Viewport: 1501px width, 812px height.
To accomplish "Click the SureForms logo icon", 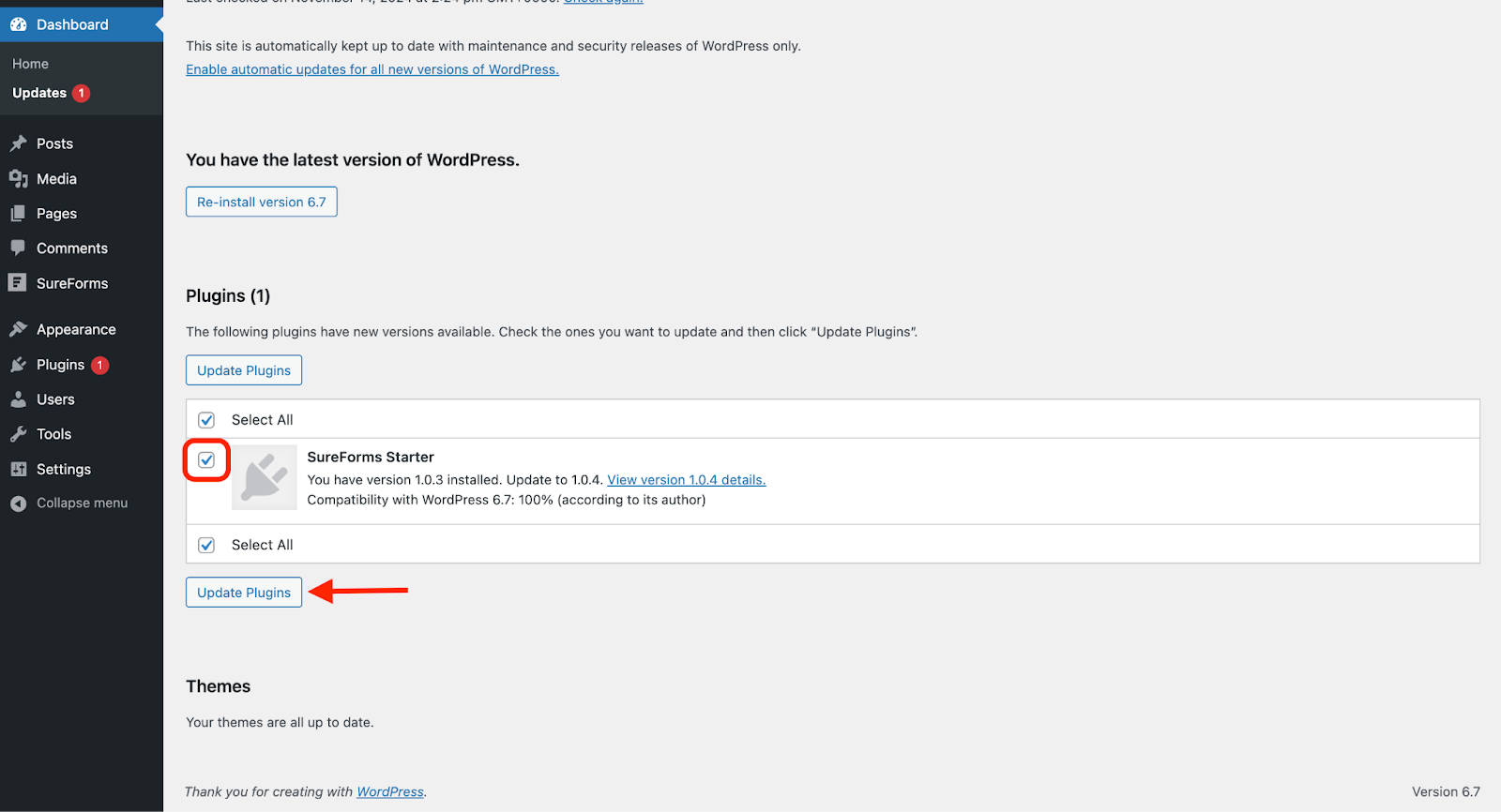I will tap(17, 282).
